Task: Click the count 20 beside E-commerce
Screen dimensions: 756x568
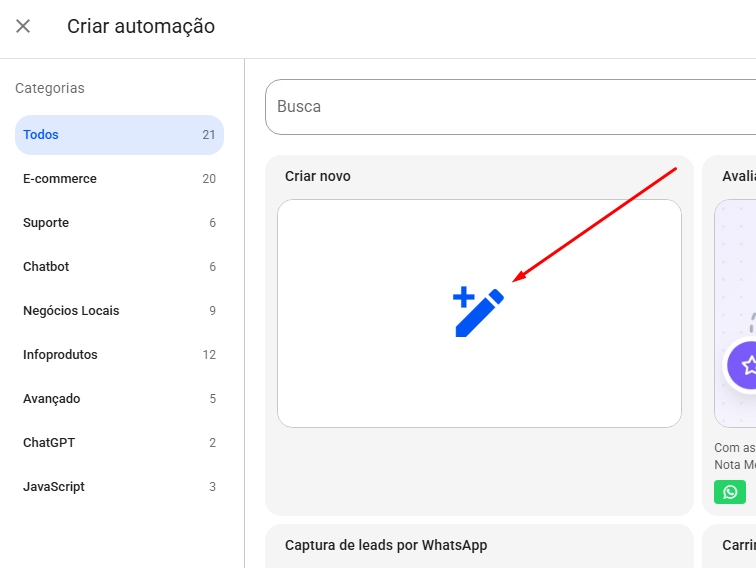Action: (209, 179)
